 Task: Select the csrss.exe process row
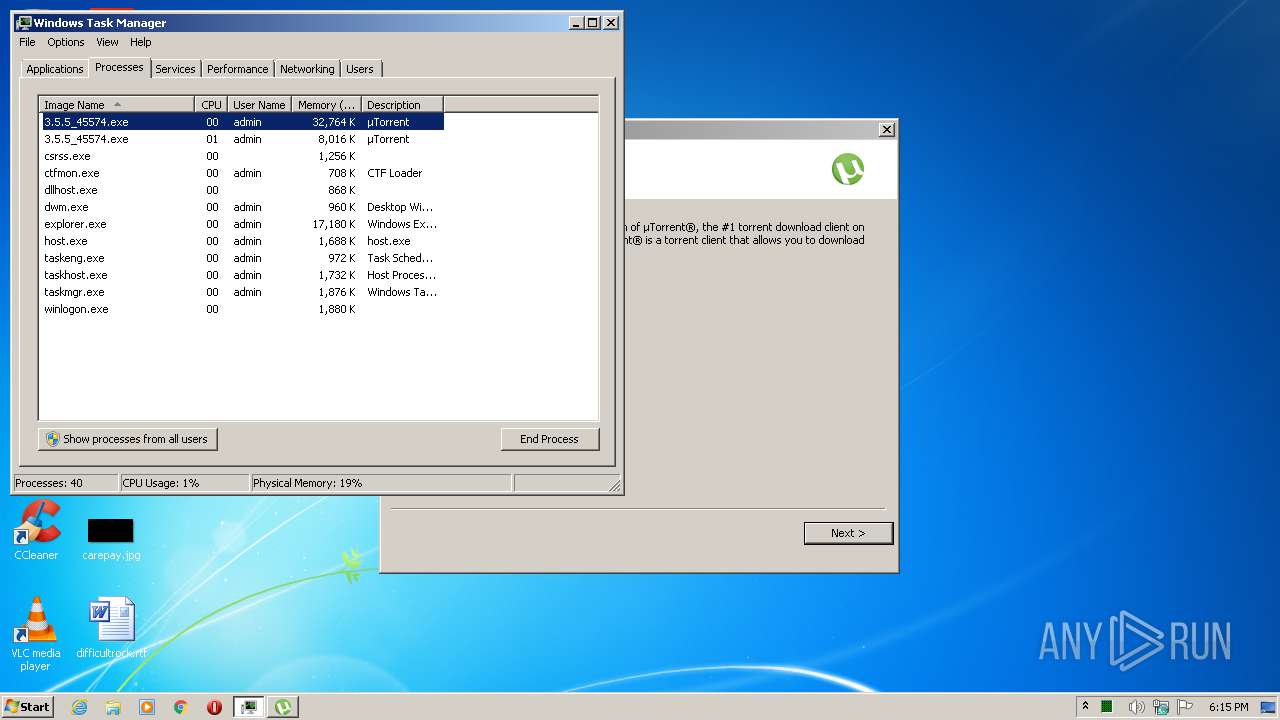[242, 156]
